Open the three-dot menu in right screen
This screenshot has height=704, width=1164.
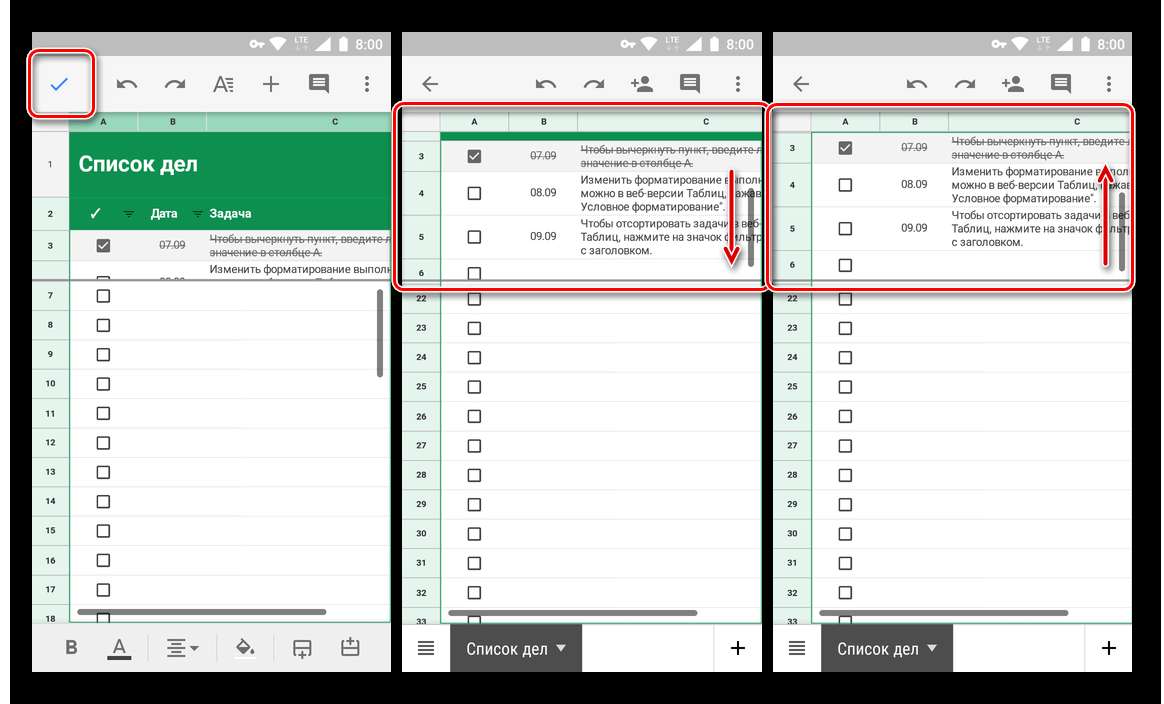[x=1108, y=84]
